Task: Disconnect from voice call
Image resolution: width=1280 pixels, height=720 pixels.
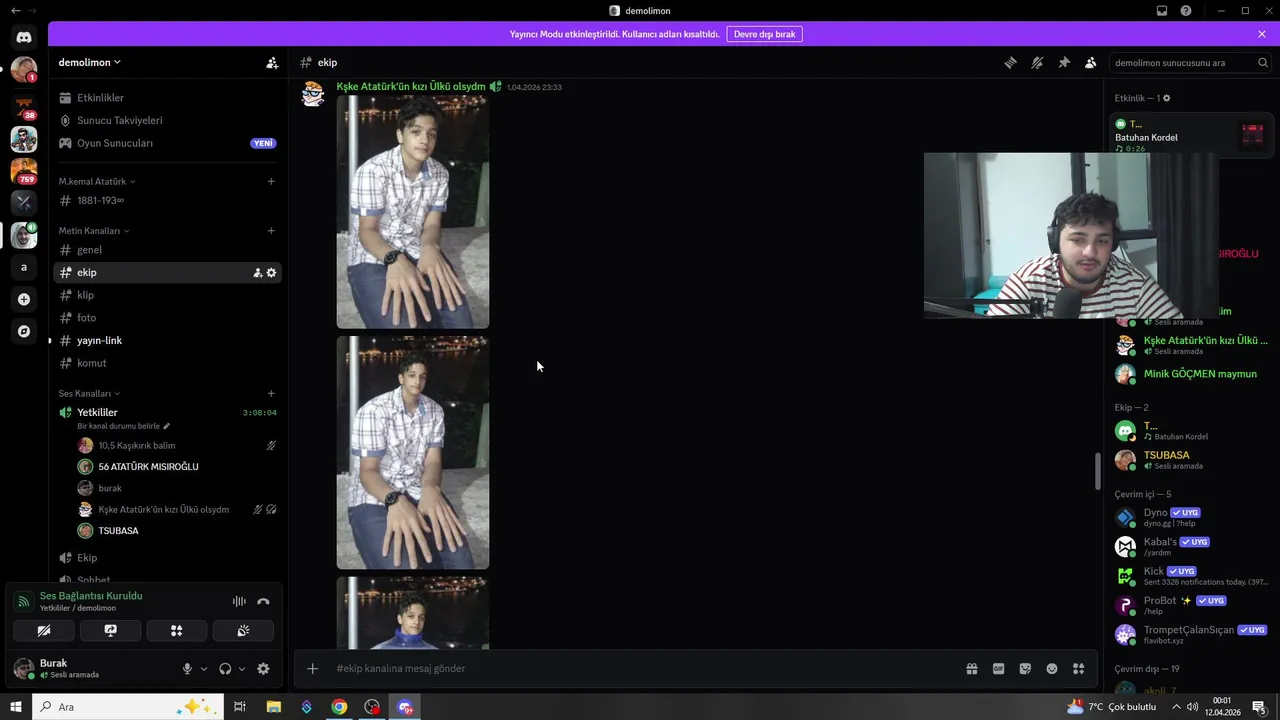Action: (263, 601)
